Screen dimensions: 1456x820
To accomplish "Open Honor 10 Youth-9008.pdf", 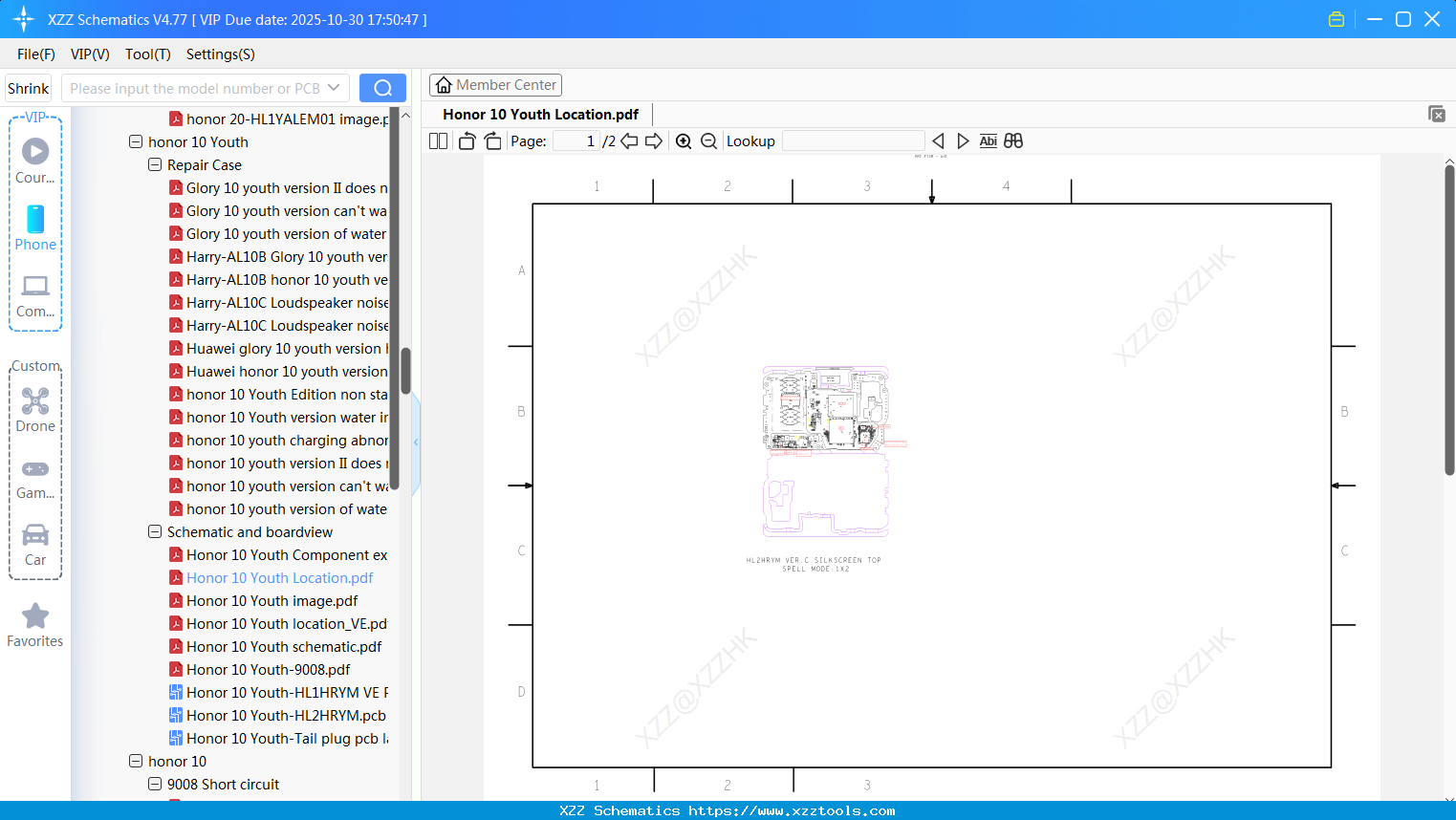I will click(x=269, y=669).
